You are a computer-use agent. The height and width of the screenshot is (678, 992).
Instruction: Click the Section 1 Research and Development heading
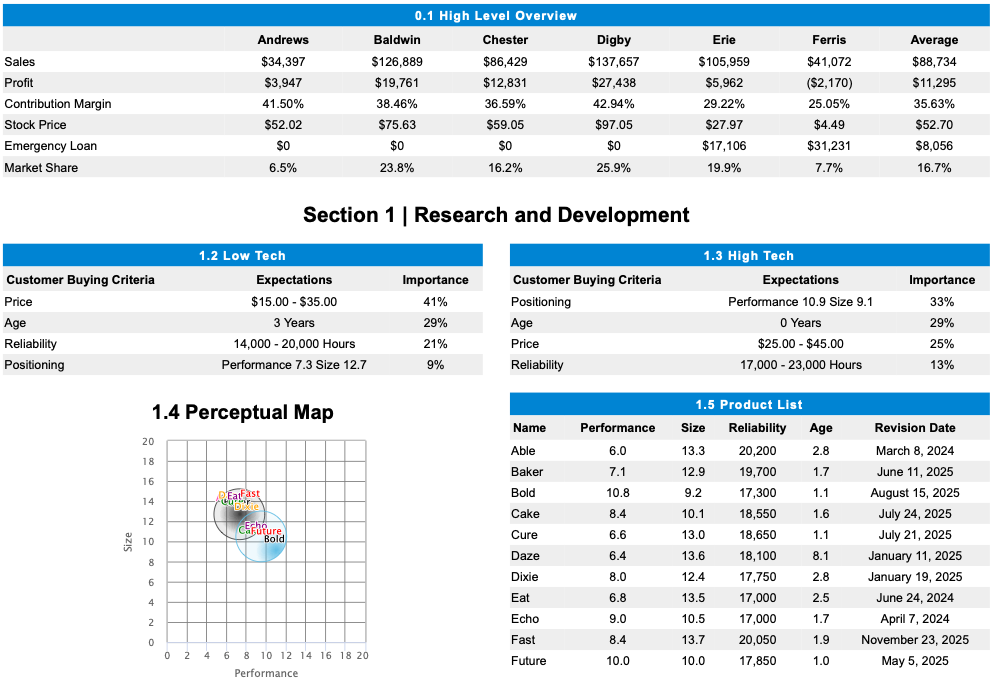[x=496, y=214]
